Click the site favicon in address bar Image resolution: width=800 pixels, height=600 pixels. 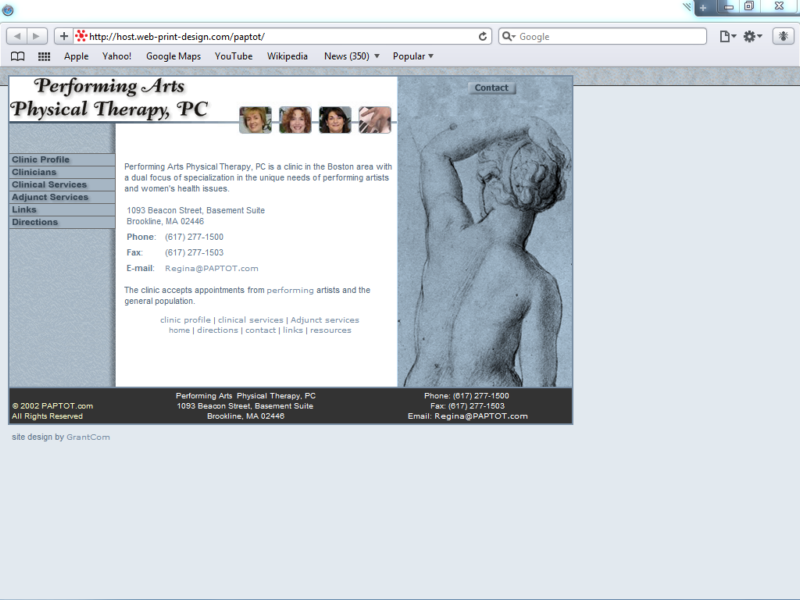(81, 36)
